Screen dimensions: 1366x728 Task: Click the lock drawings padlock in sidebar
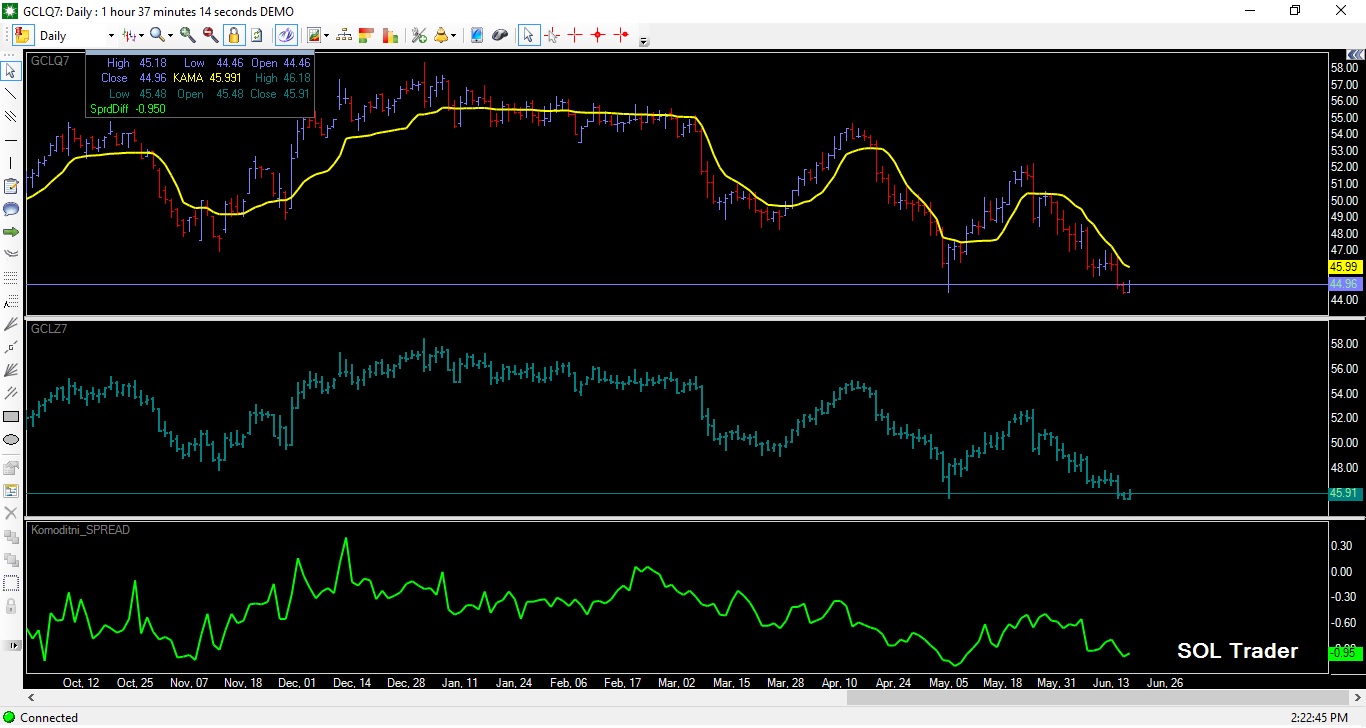click(x=11, y=606)
